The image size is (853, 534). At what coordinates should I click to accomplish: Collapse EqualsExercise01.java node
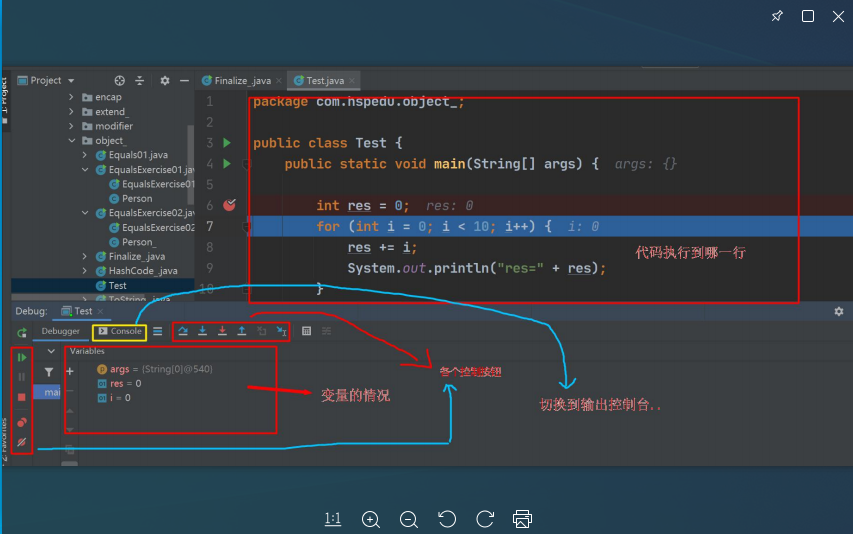tap(85, 170)
